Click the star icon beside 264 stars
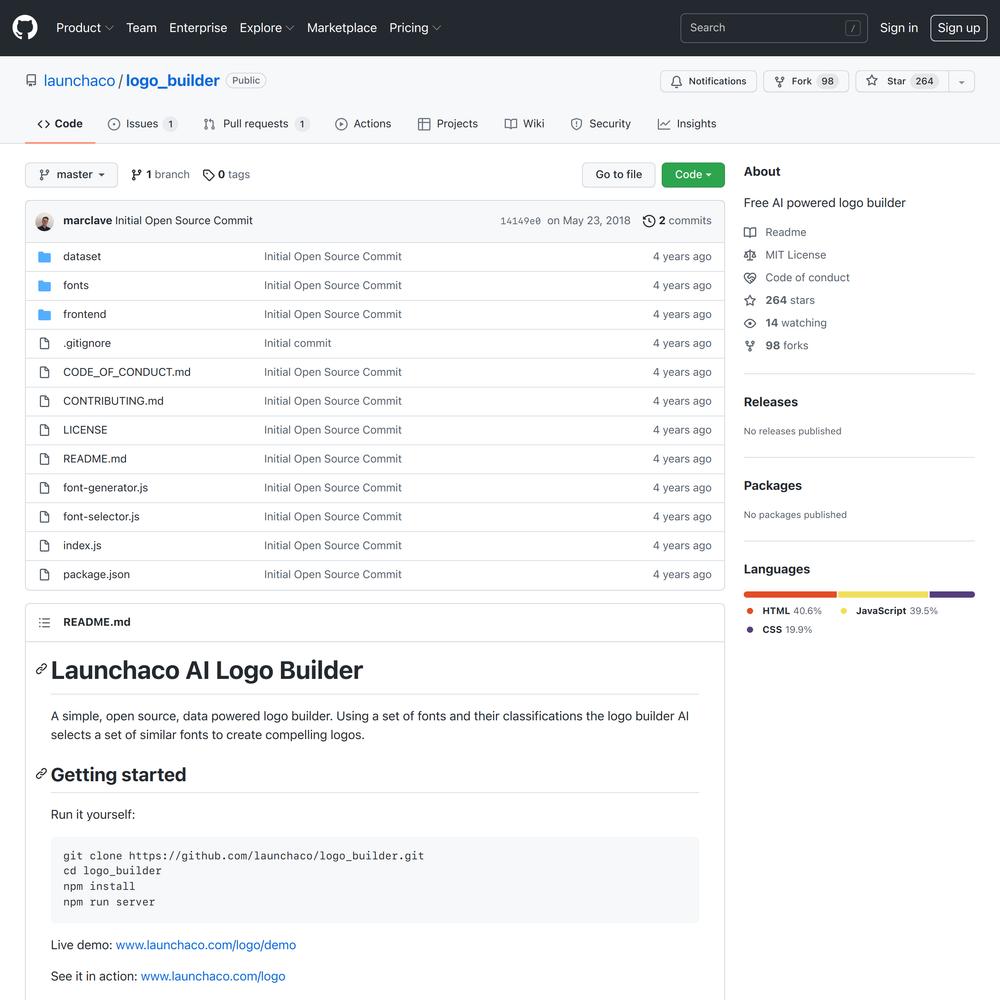Image resolution: width=1000 pixels, height=1000 pixels. coord(750,300)
